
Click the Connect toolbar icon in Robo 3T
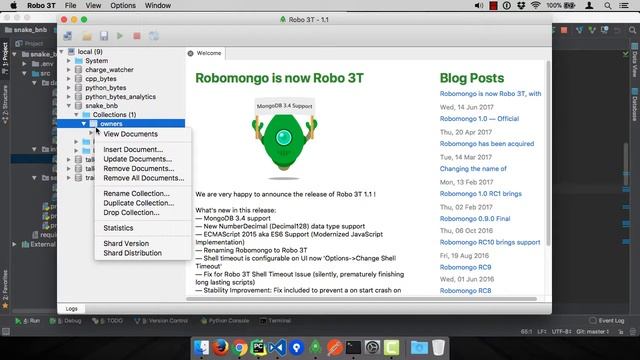point(68,36)
